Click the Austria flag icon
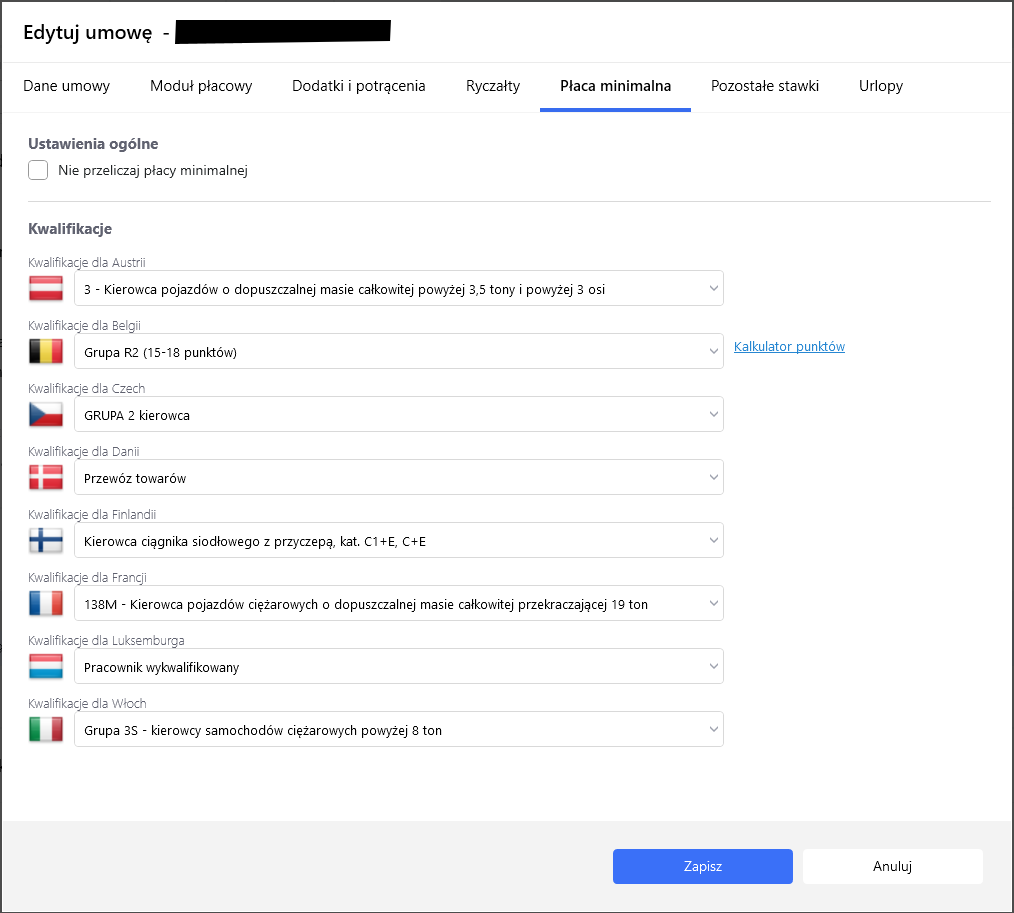This screenshot has width=1014, height=913. pyautogui.click(x=46, y=289)
